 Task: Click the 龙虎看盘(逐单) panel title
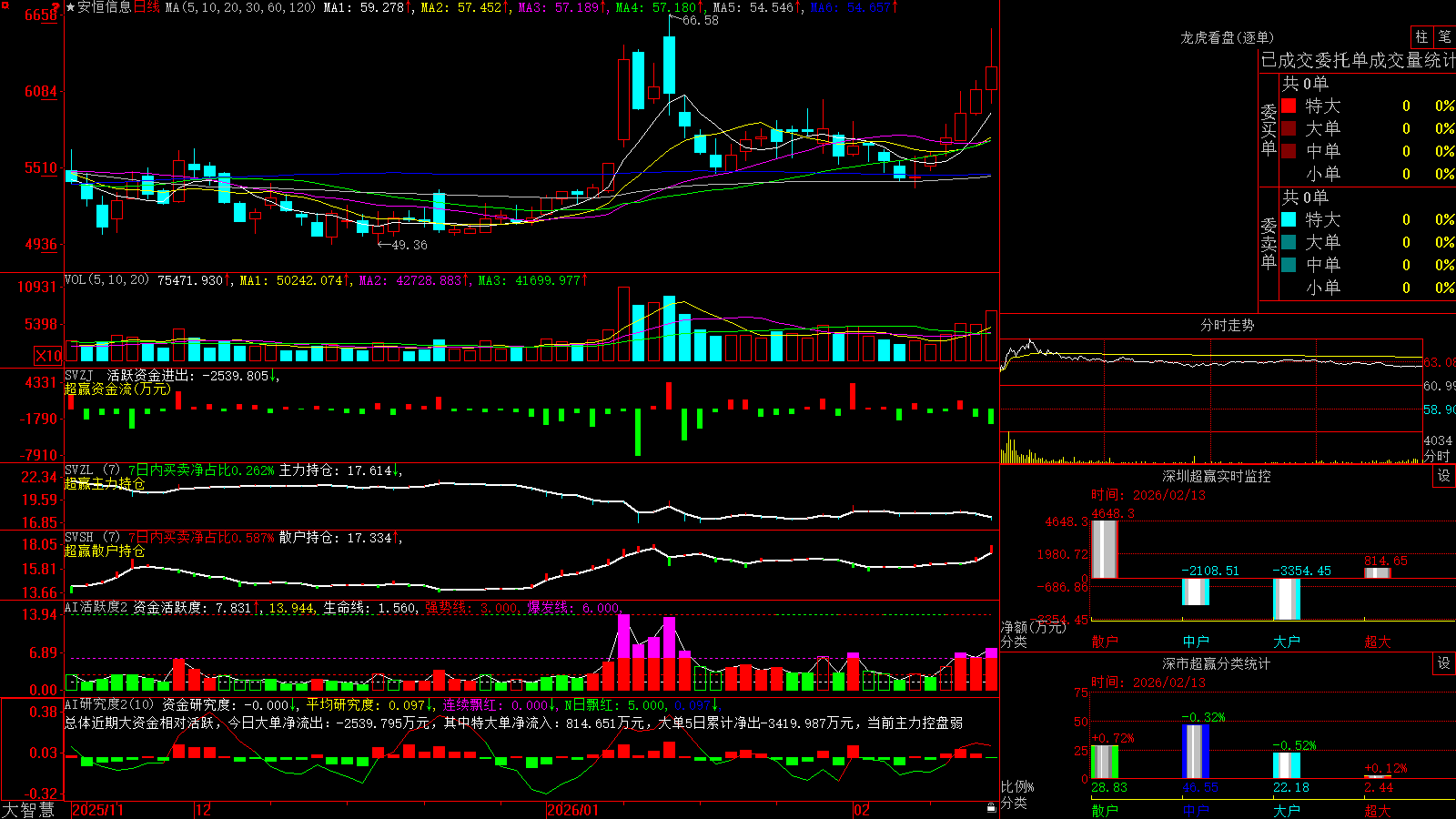(1228, 37)
